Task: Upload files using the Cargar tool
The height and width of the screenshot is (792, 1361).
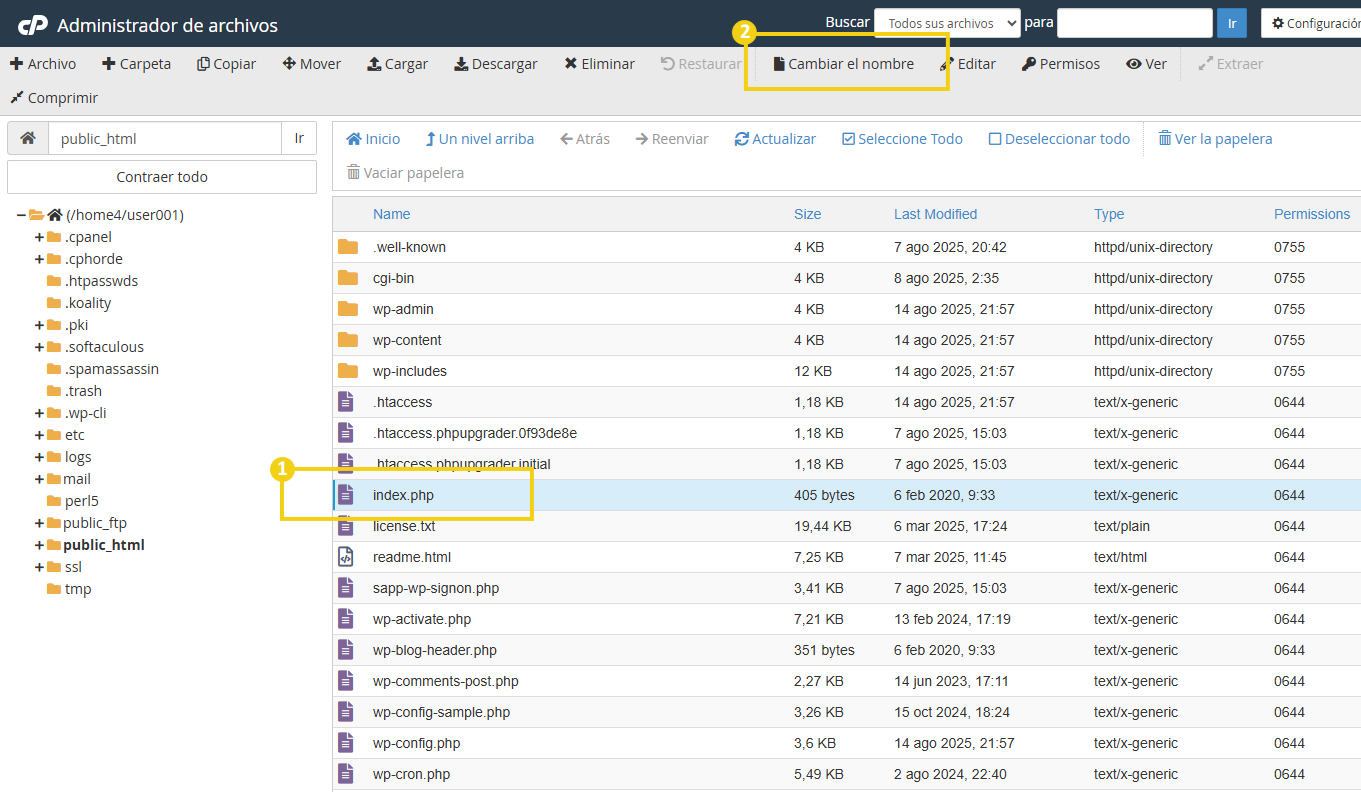Action: coord(397,63)
